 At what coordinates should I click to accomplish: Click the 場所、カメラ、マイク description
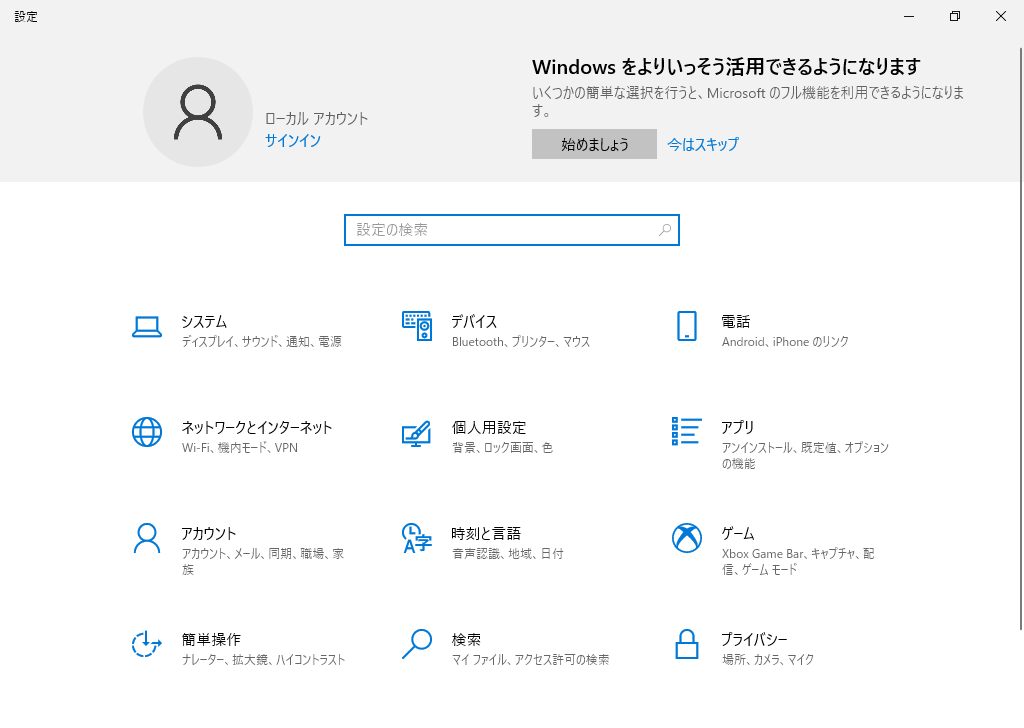click(768, 659)
